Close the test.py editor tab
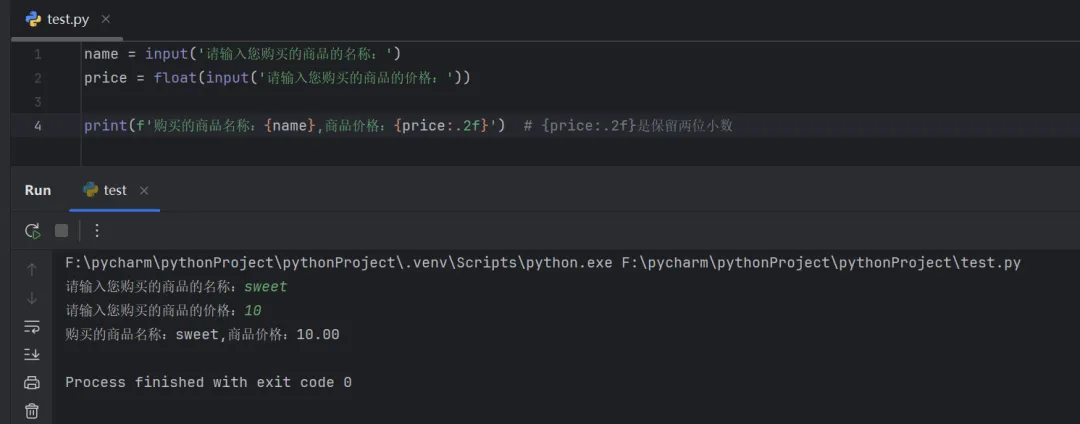Screen dimensions: 1080x424 (x=106, y=19)
